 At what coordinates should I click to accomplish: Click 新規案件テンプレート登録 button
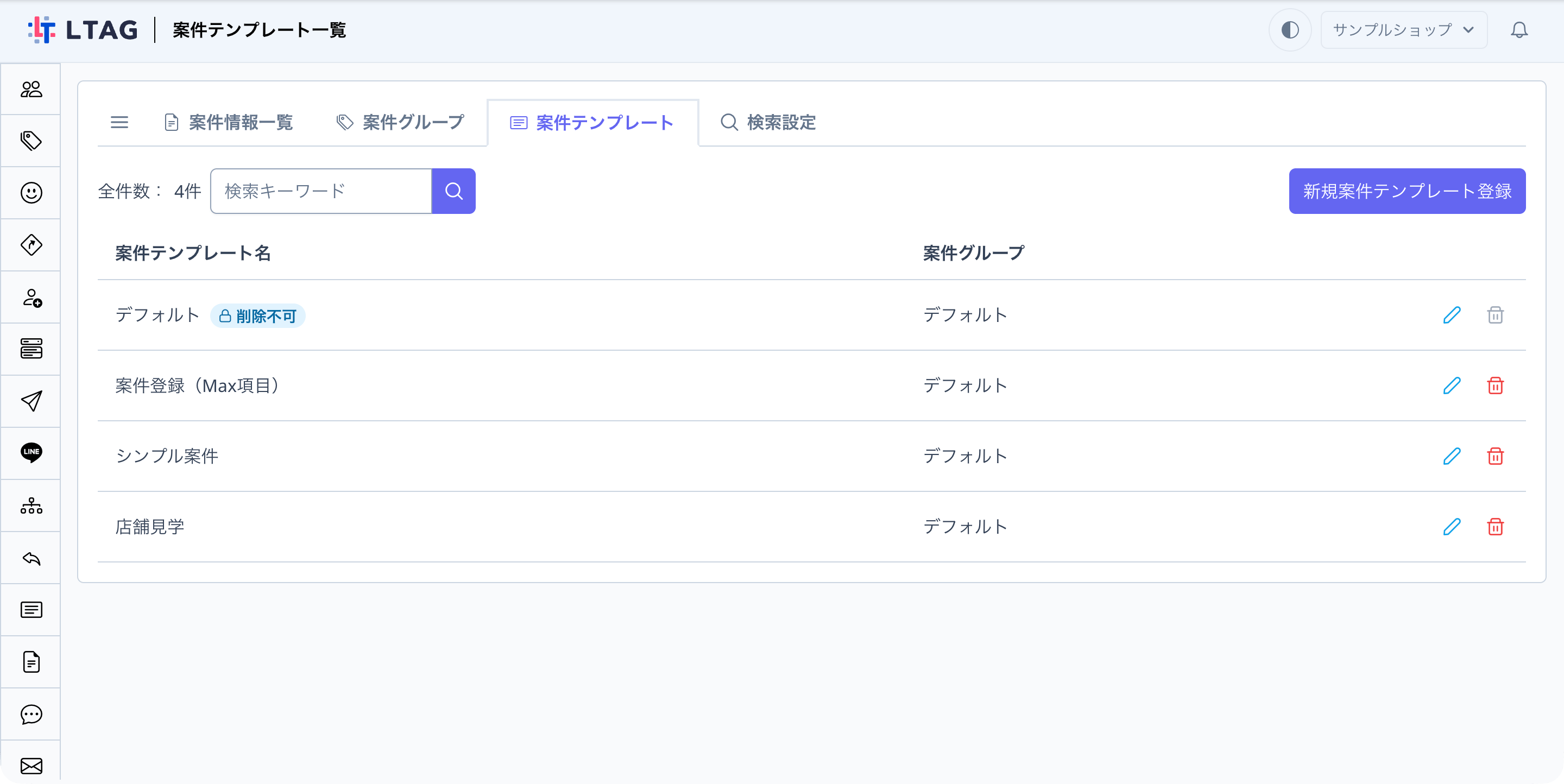pos(1407,191)
